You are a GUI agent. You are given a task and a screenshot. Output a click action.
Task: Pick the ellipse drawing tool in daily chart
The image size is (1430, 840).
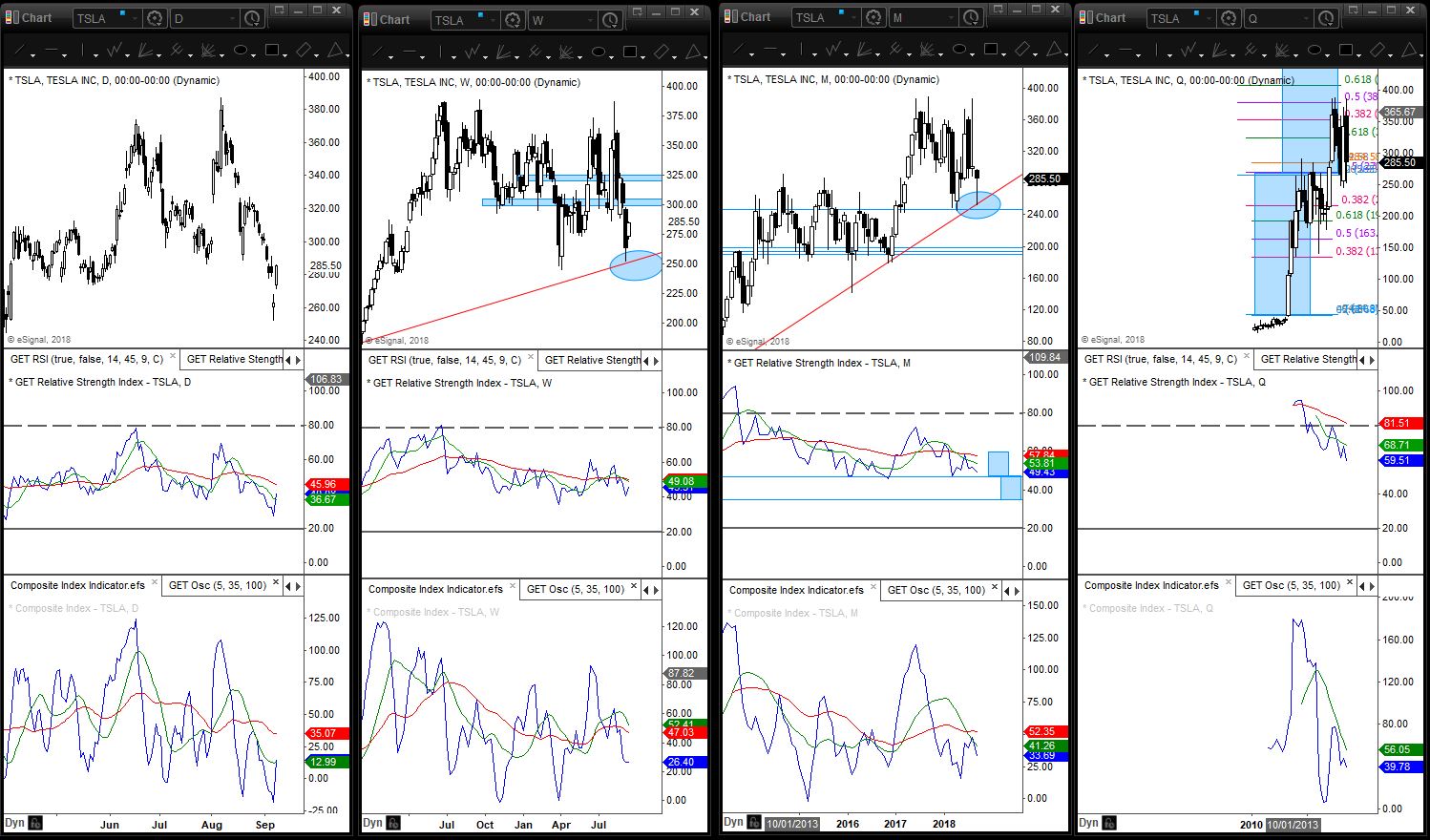click(x=241, y=50)
